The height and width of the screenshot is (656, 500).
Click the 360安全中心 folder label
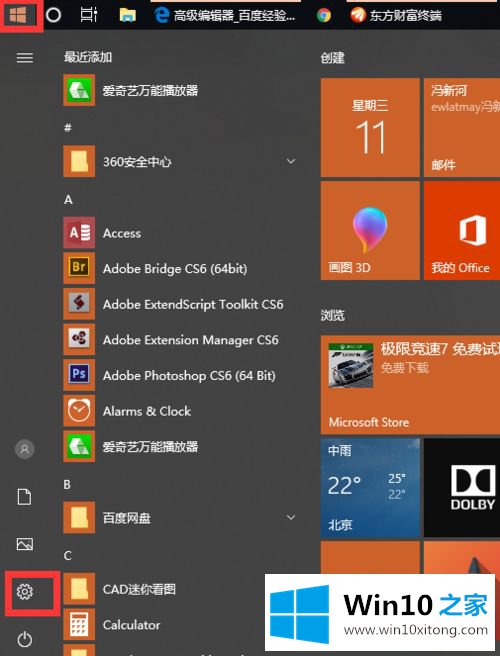(137, 161)
